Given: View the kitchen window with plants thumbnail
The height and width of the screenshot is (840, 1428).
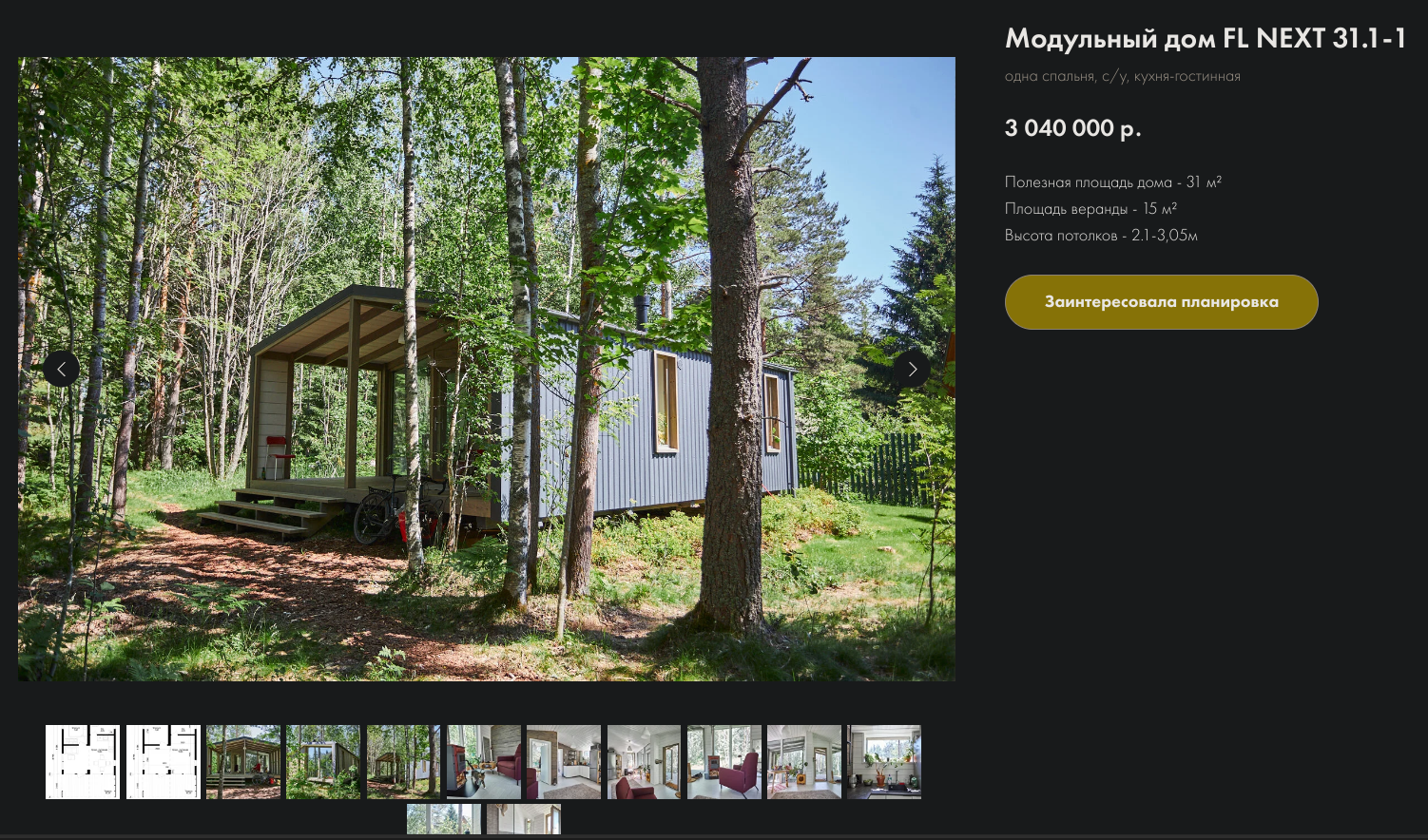Looking at the screenshot, I should [884, 762].
